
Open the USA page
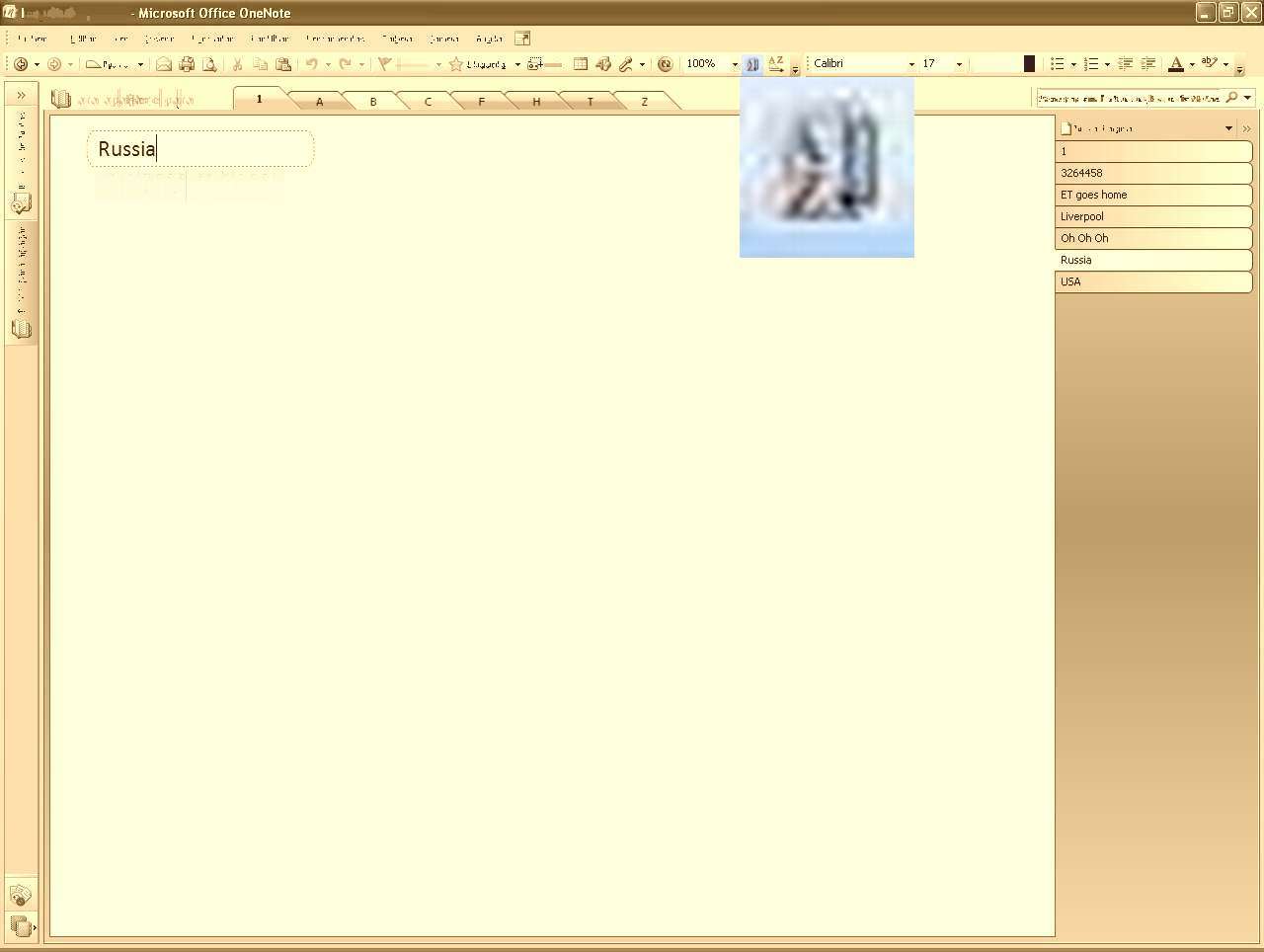coord(1153,281)
